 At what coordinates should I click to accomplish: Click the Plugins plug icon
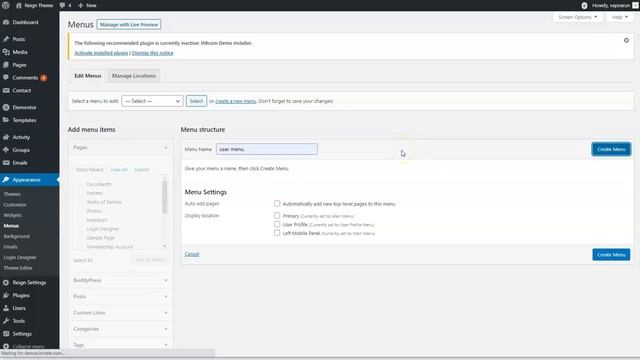coord(6,295)
